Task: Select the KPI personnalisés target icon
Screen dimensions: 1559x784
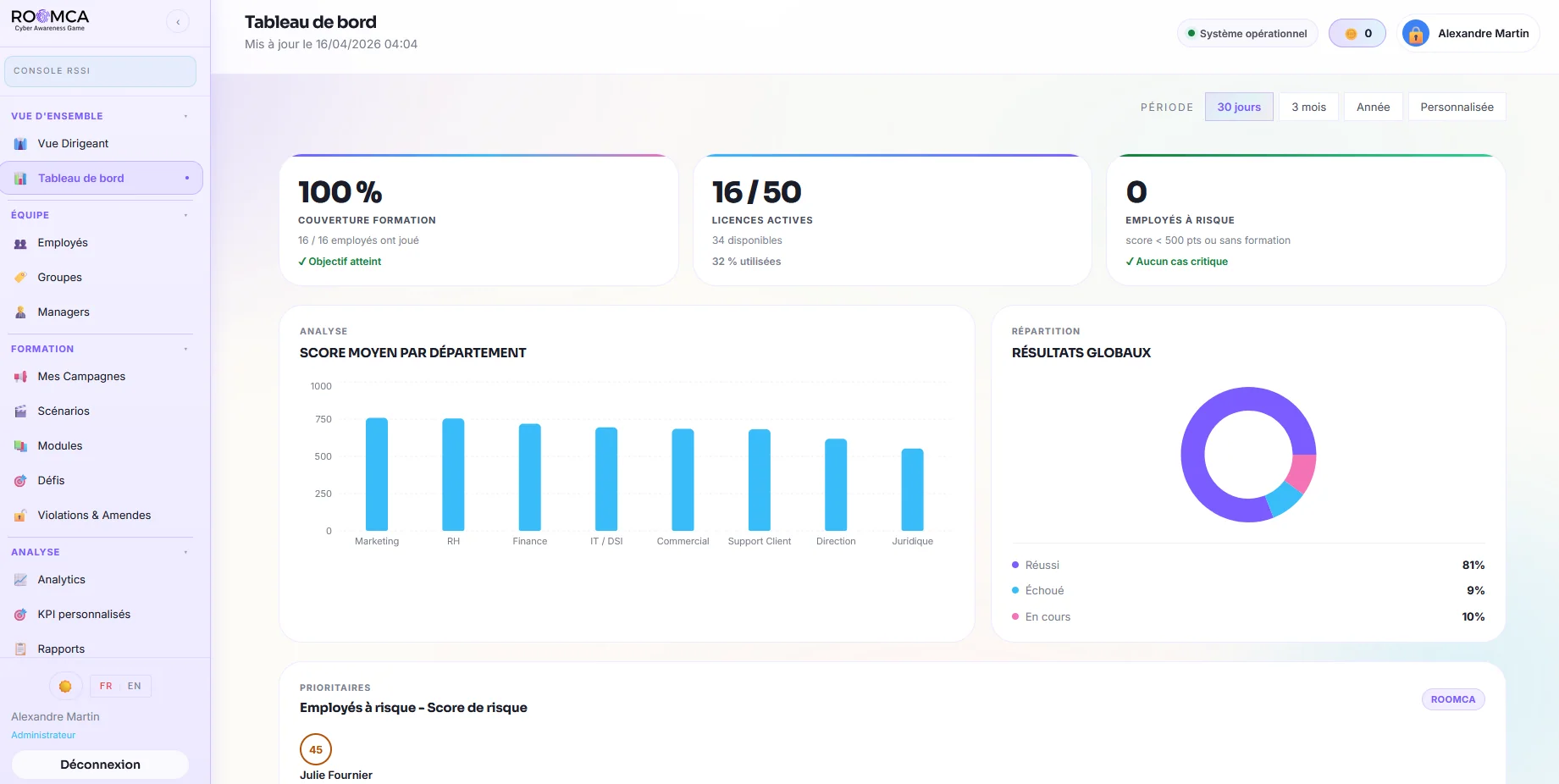Action: pos(20,615)
